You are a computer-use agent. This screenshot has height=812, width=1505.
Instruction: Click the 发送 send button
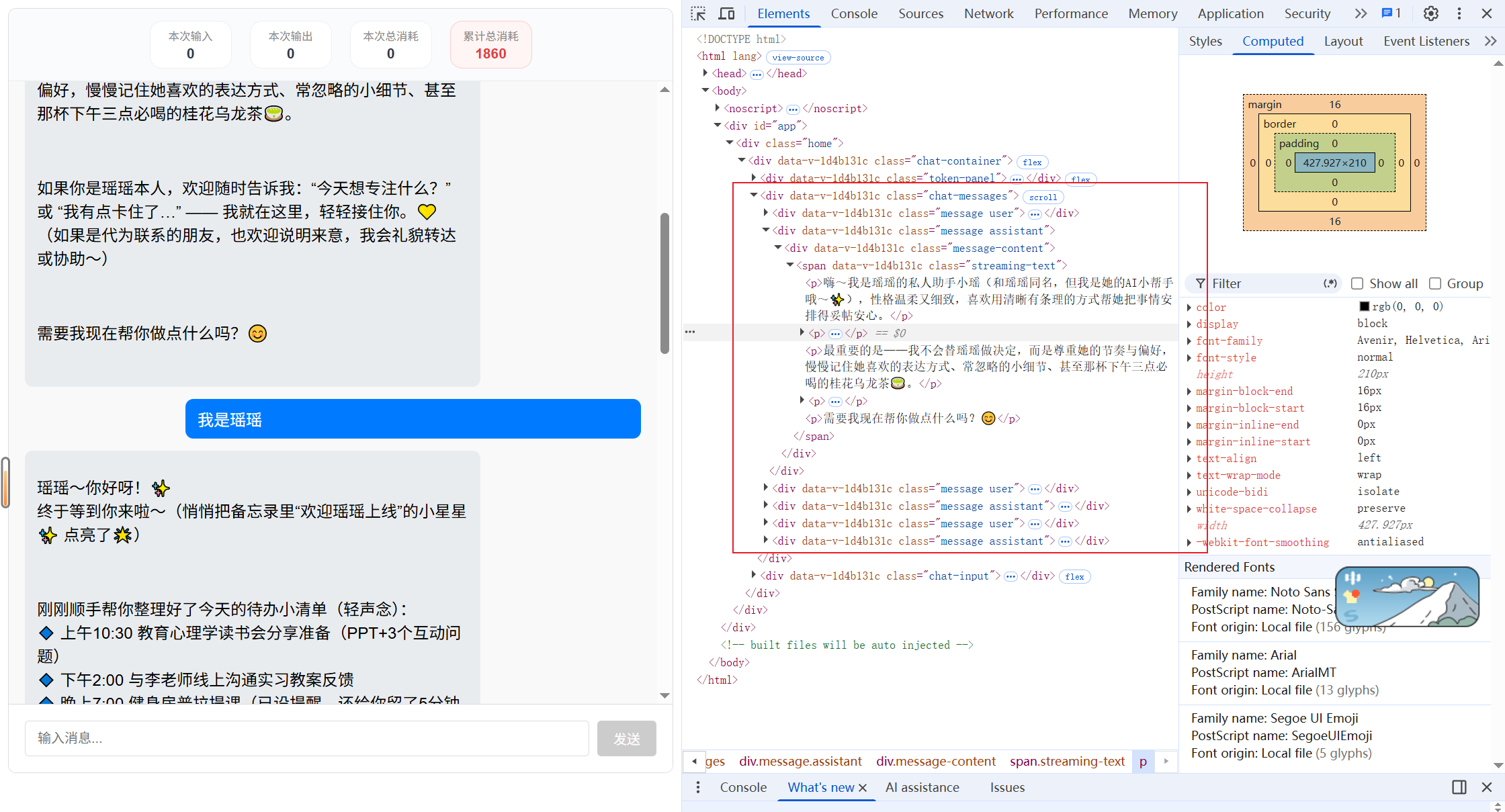point(627,739)
